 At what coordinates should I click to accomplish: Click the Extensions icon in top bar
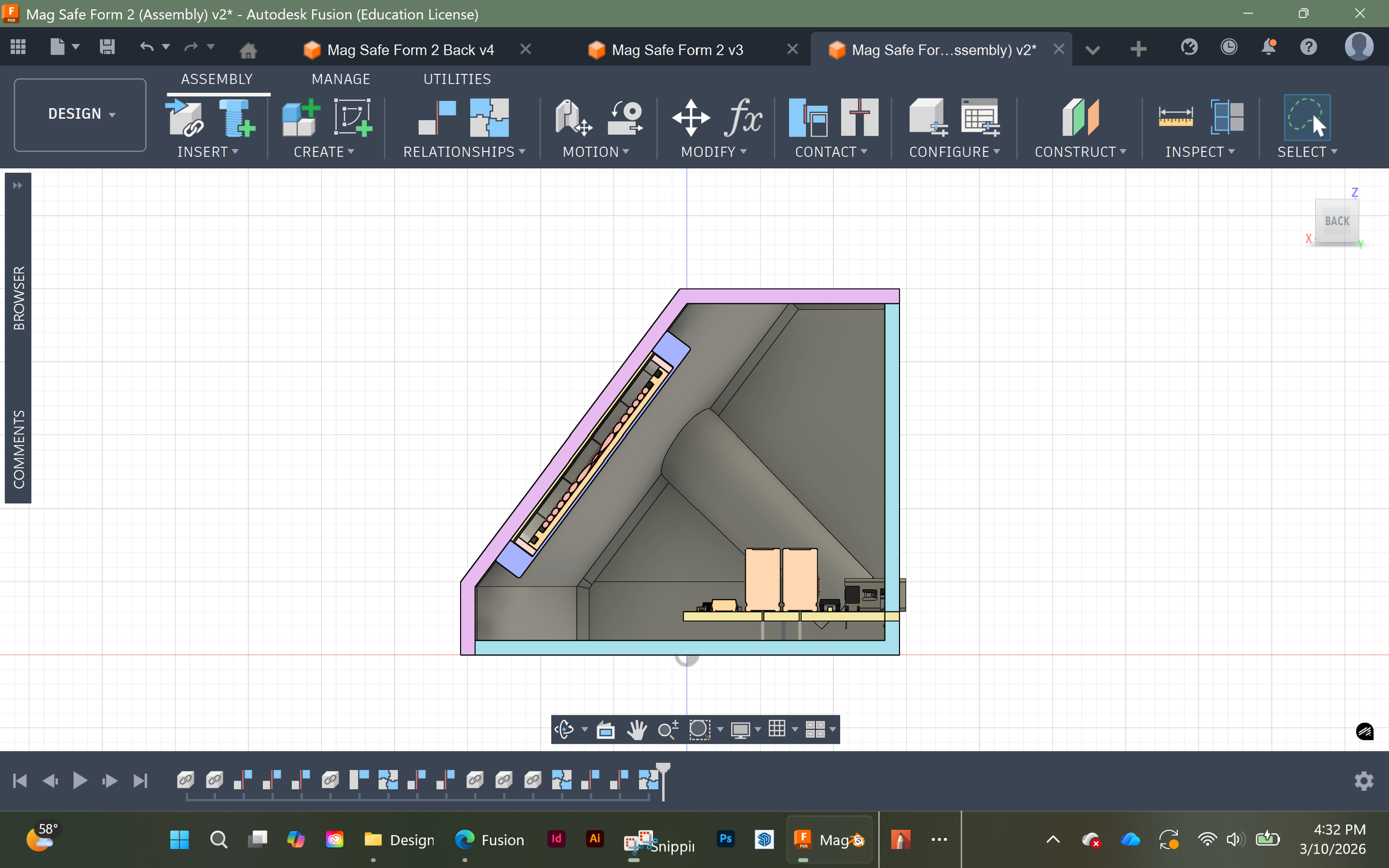(x=1189, y=47)
